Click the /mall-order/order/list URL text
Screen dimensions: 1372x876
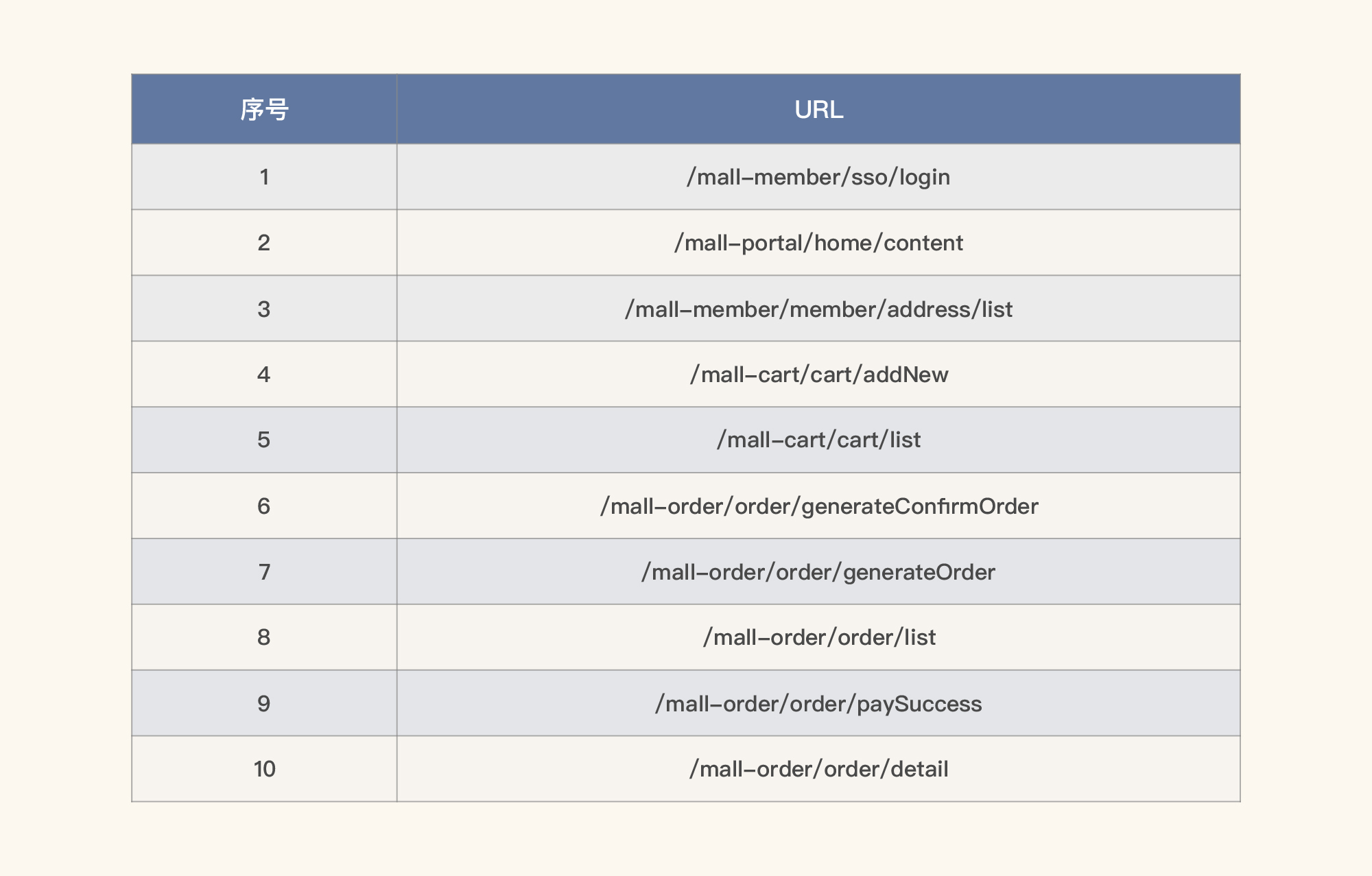(x=818, y=638)
